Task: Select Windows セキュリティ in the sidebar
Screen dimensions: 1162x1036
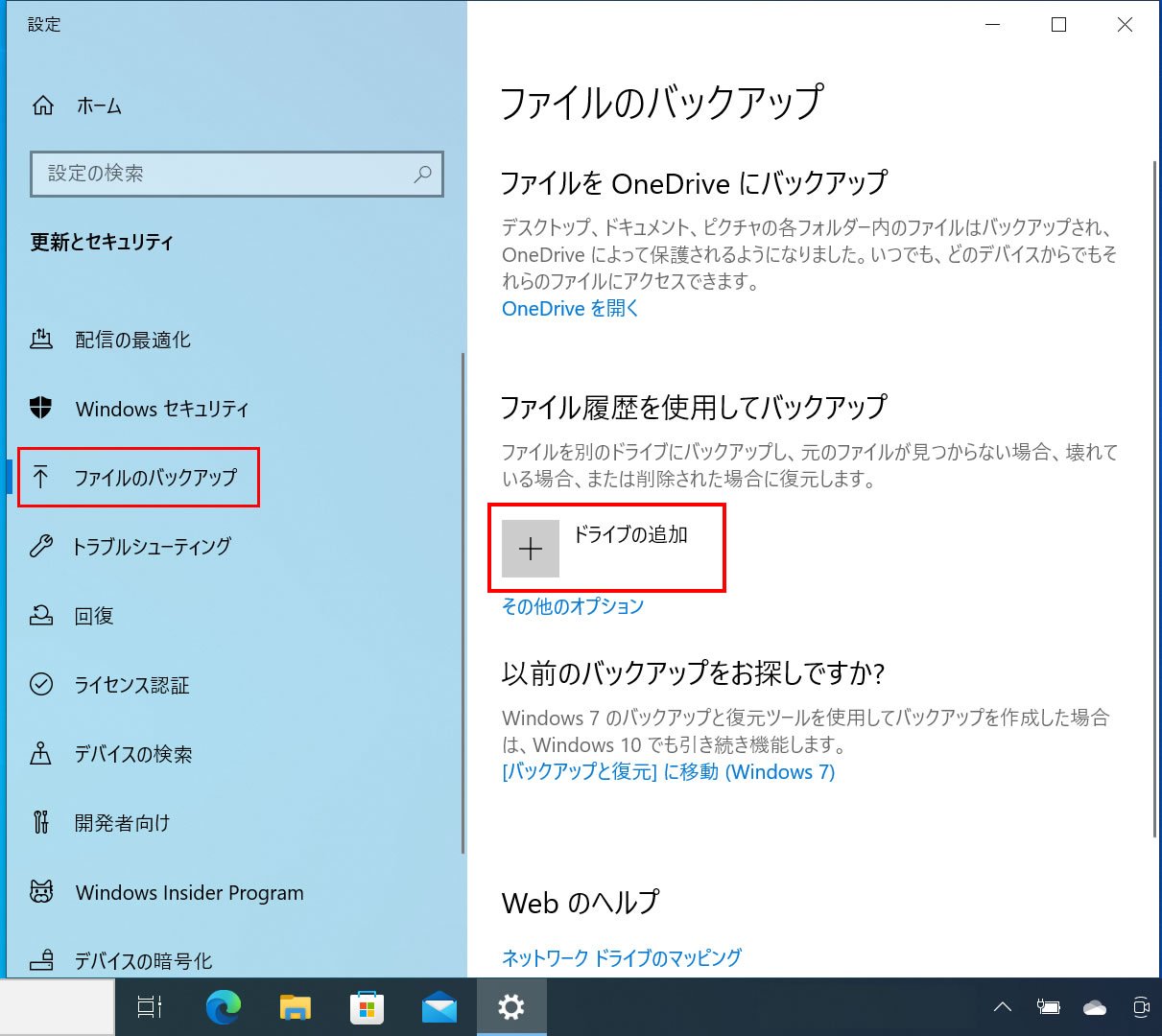Action: pyautogui.click(x=162, y=409)
